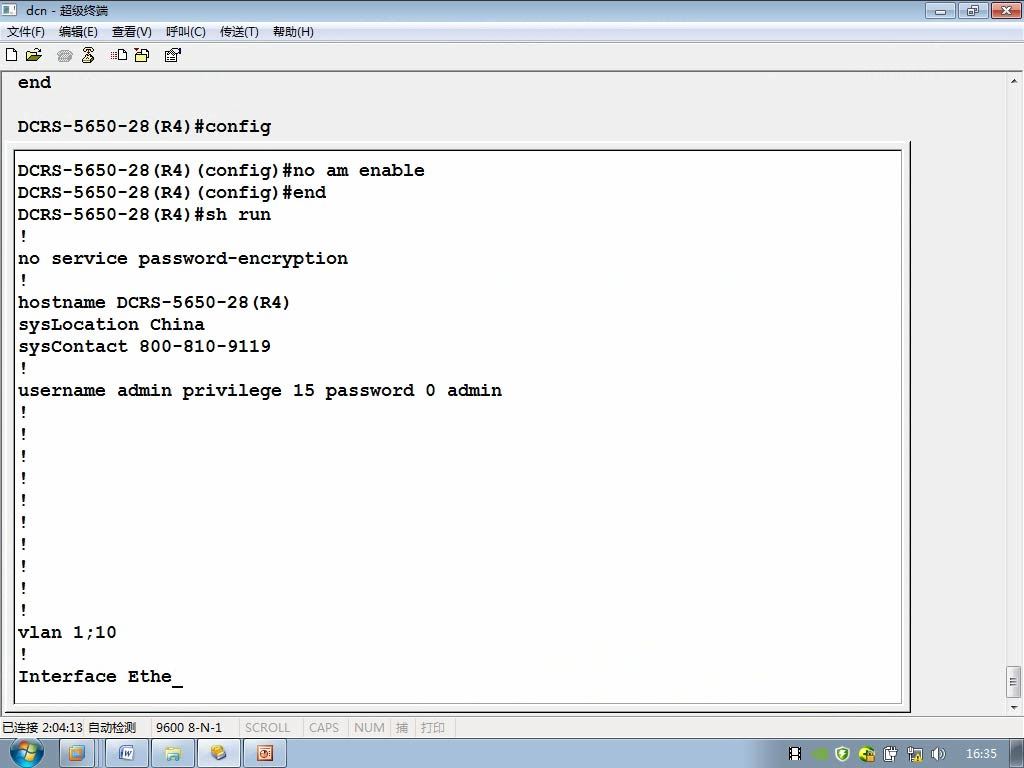Click the NUM indicator in the status bar
This screenshot has height=768, width=1024.
point(369,727)
